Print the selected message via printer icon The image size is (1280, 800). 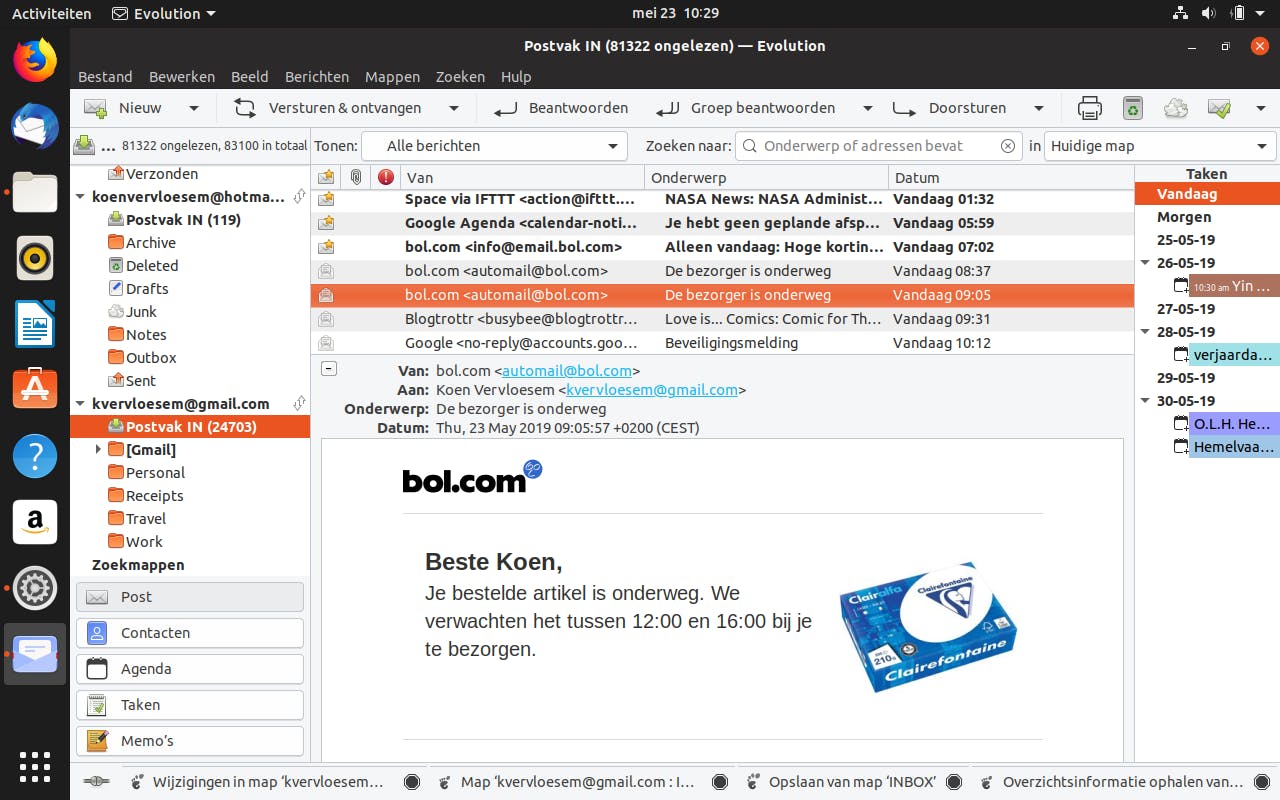pyautogui.click(x=1089, y=108)
